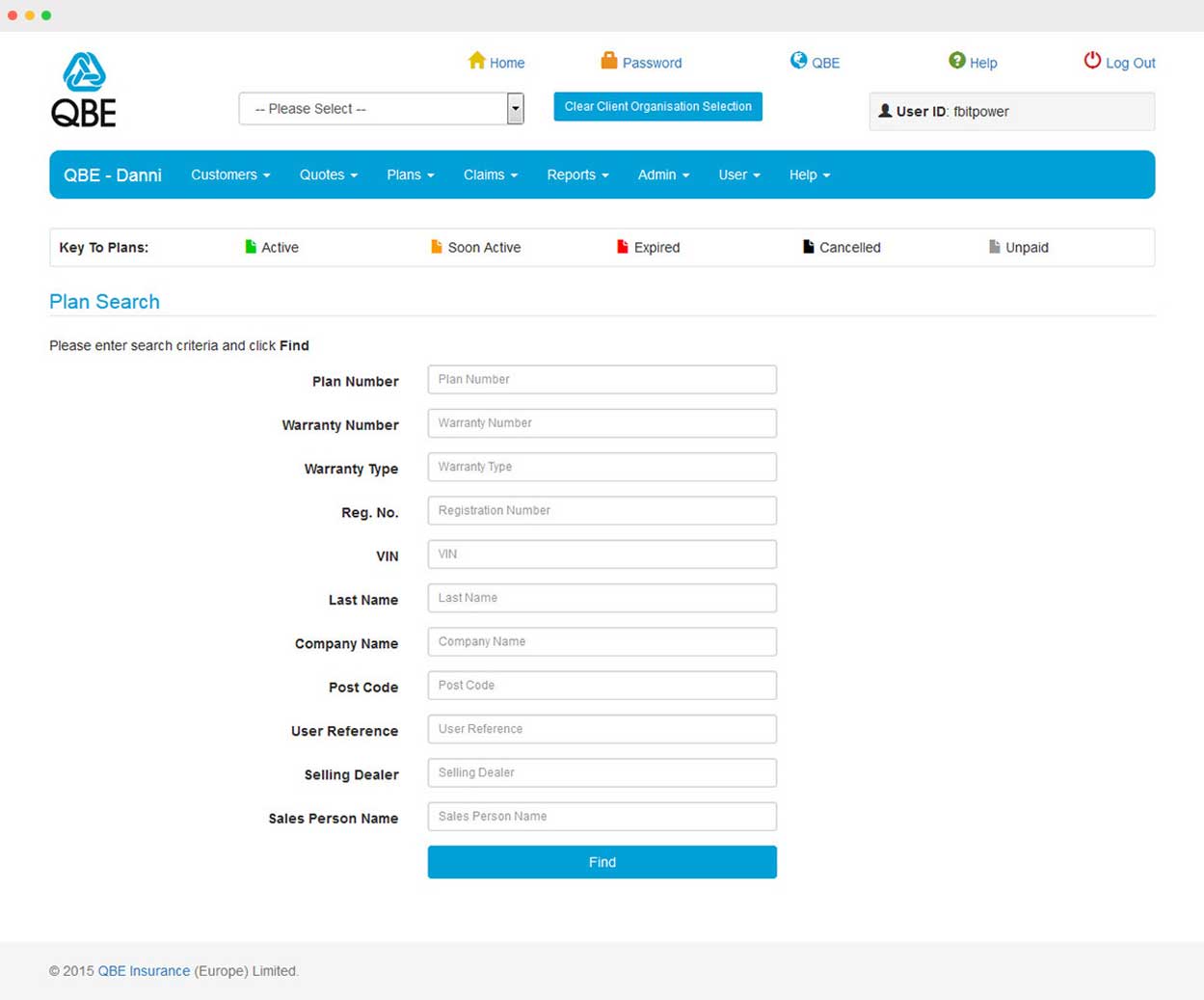Screen dimensions: 1204x1000
Task: Click Clear Client Organisation Selection button
Action: click(x=657, y=106)
